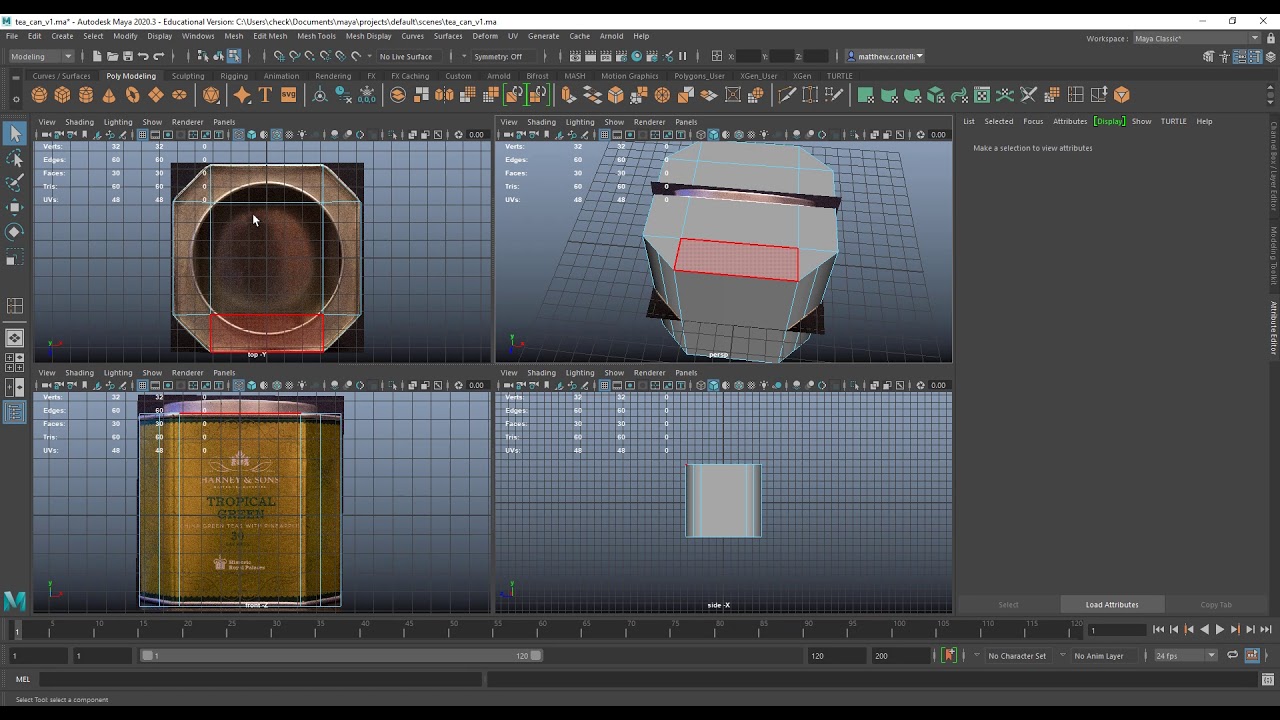Click the New Scene icon
The width and height of the screenshot is (1280, 720).
(x=98, y=56)
